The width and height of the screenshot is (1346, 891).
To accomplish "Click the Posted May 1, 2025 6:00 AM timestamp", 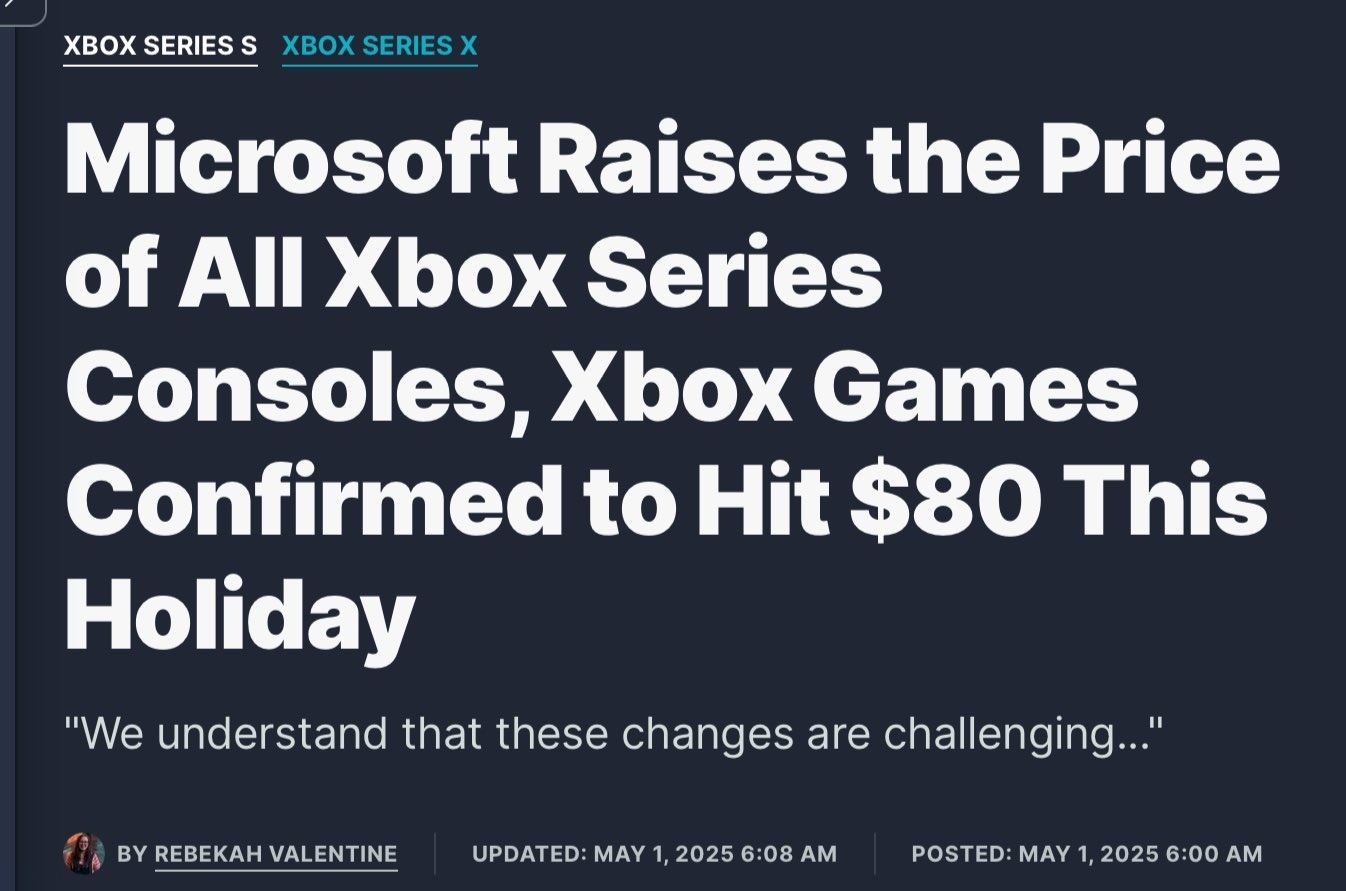I will point(1087,854).
